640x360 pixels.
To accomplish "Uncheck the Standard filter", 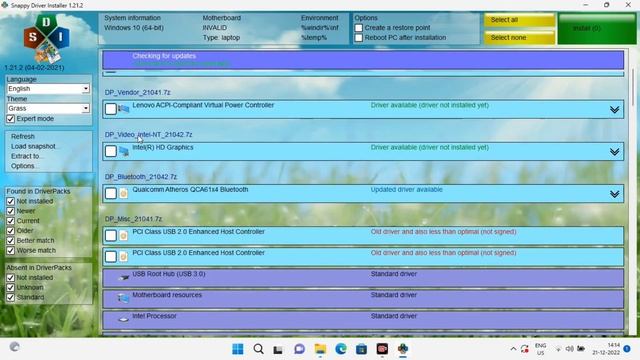I will (11, 297).
